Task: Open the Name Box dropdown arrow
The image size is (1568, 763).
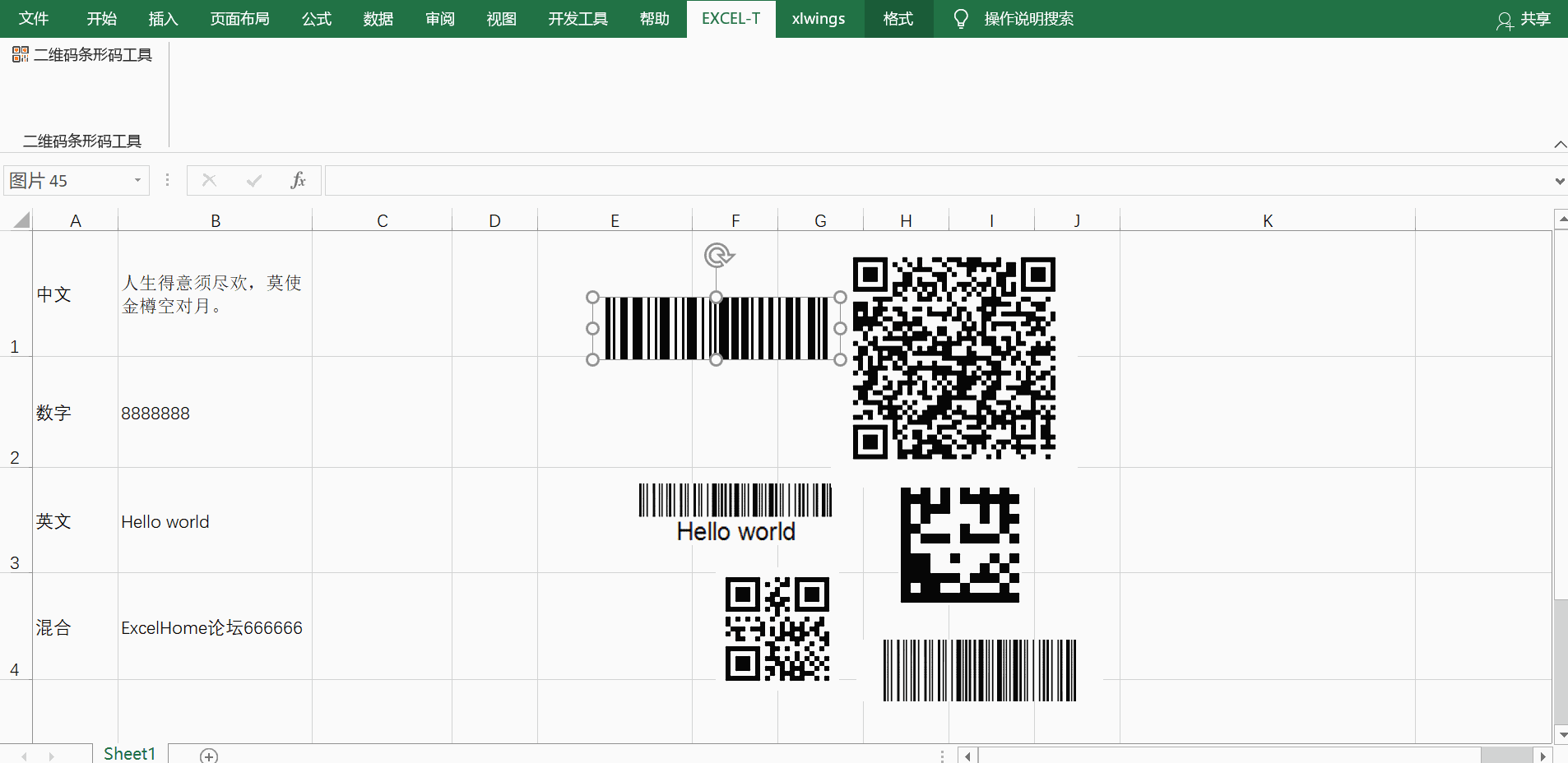Action: tap(137, 181)
